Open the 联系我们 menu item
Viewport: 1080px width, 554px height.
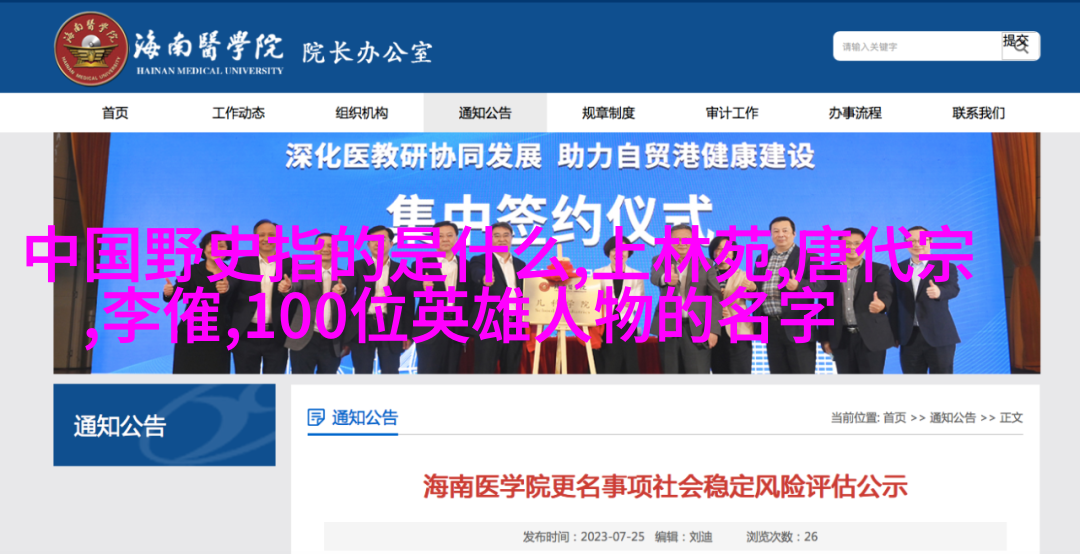[x=978, y=113]
